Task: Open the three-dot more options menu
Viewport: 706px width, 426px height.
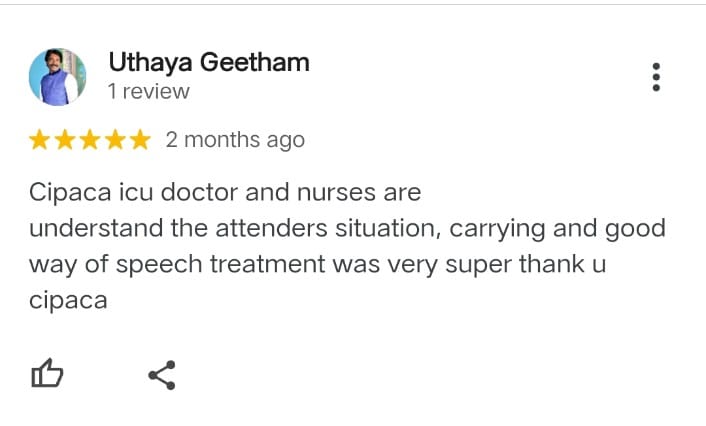Action: point(656,77)
